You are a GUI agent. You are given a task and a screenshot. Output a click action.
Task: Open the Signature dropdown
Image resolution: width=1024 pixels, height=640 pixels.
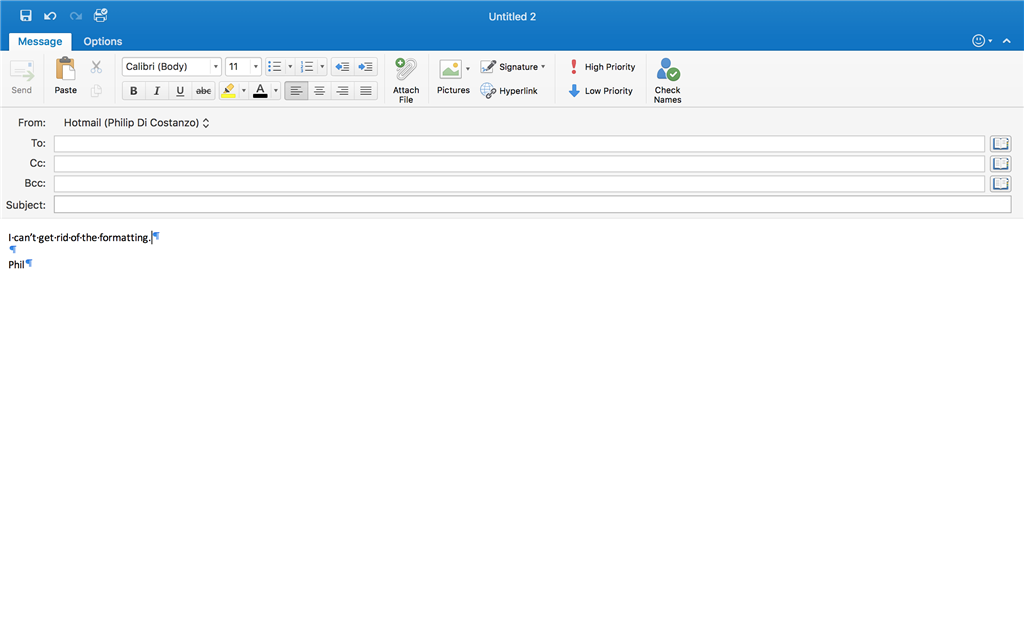coord(513,67)
